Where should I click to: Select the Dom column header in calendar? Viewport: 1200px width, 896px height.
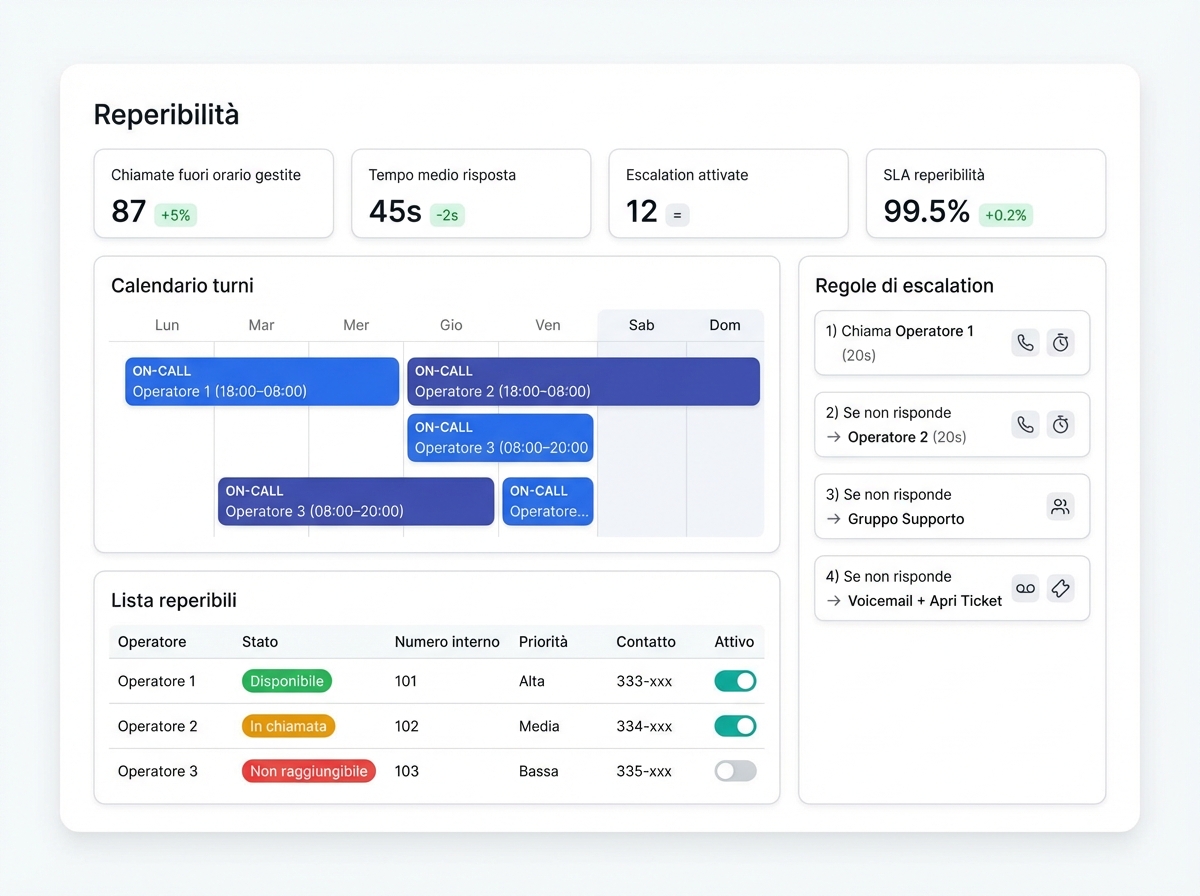click(725, 325)
